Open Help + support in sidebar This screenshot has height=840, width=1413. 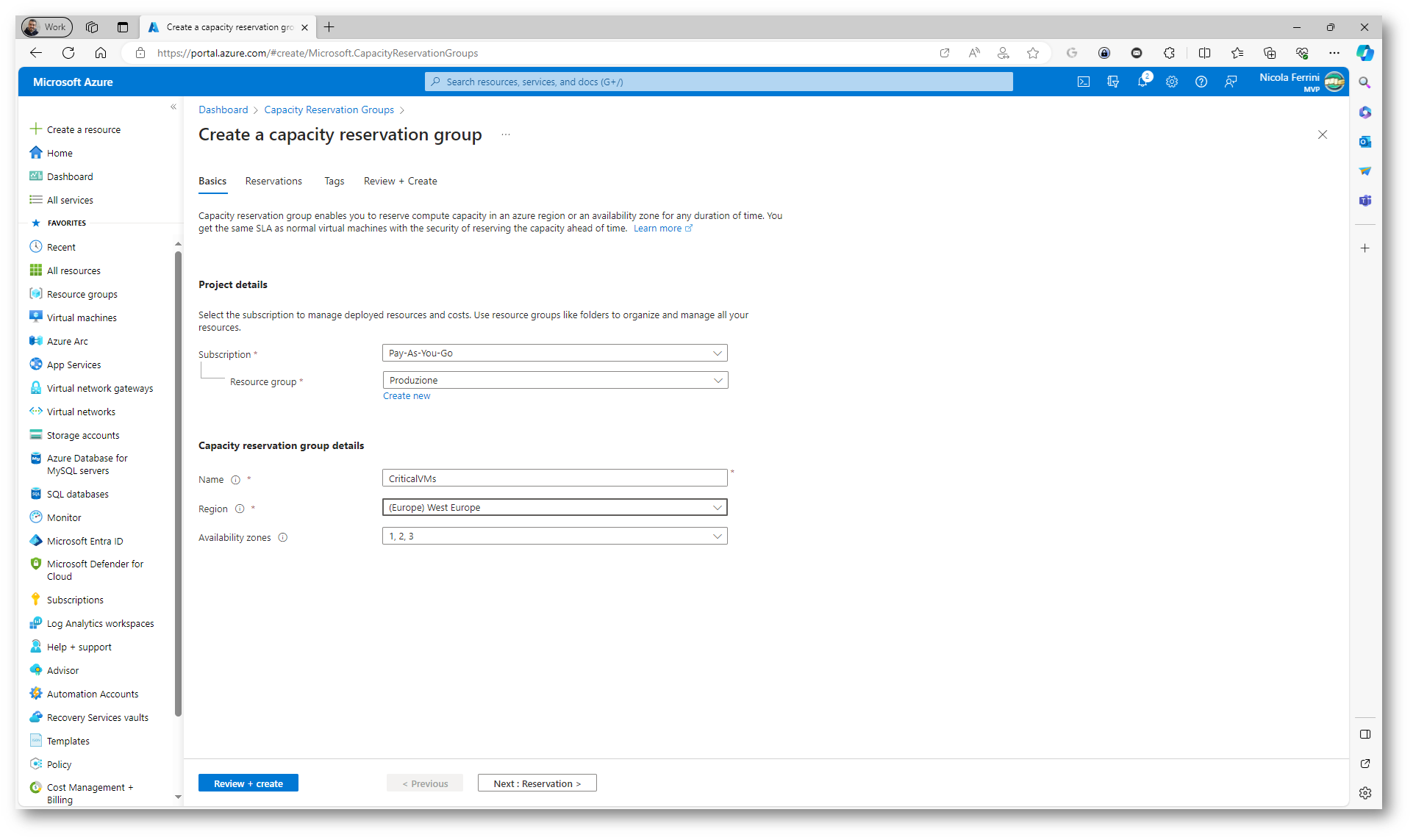tap(79, 647)
